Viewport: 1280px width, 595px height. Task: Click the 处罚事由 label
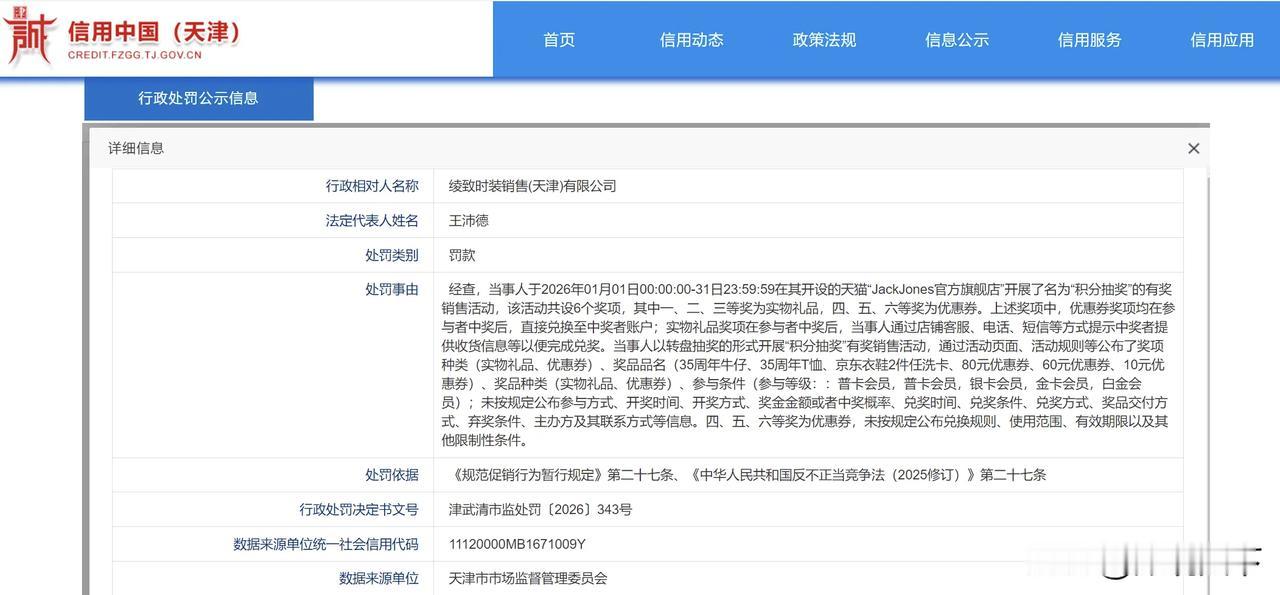coord(392,290)
